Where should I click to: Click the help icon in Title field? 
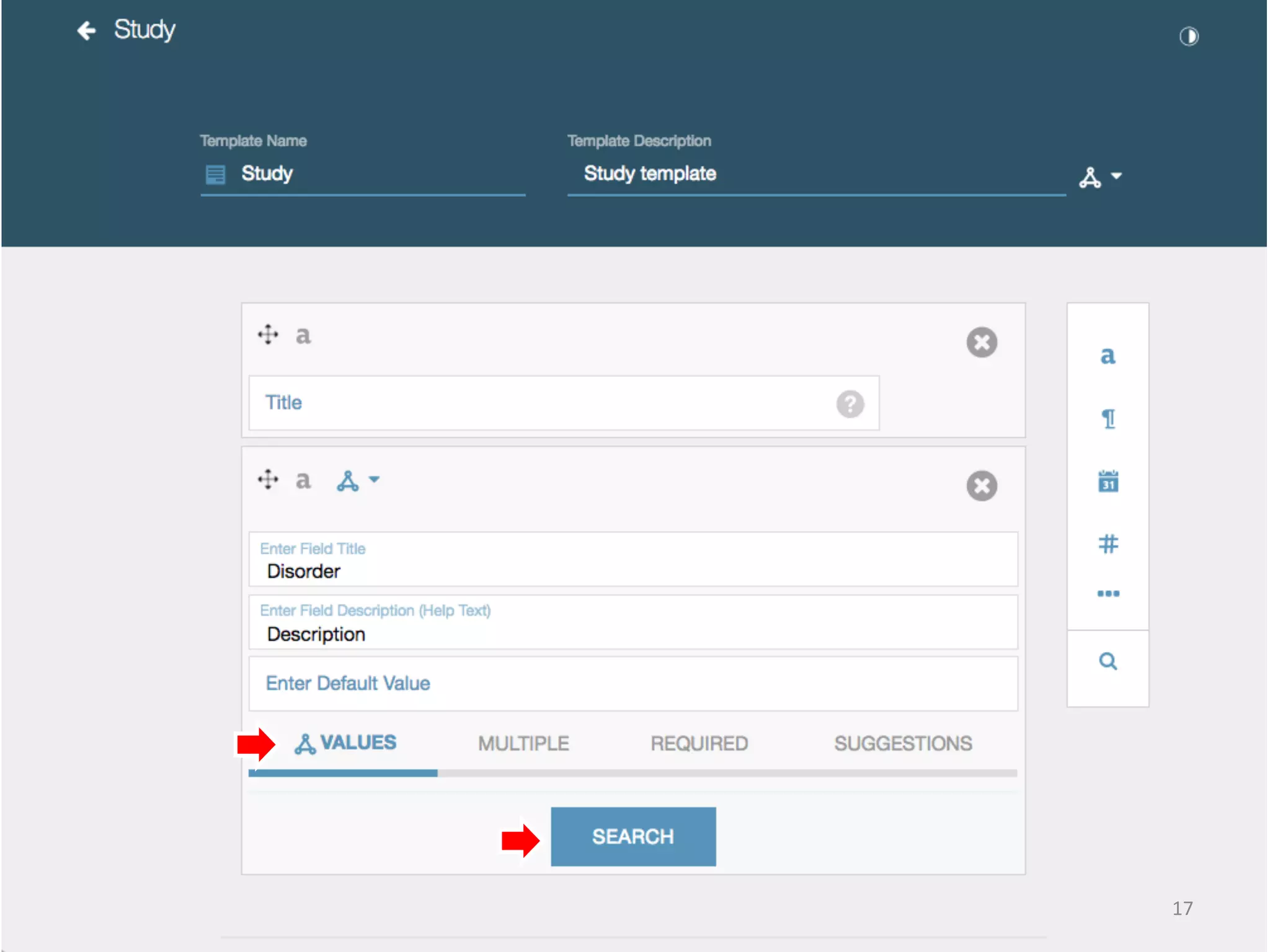point(850,404)
